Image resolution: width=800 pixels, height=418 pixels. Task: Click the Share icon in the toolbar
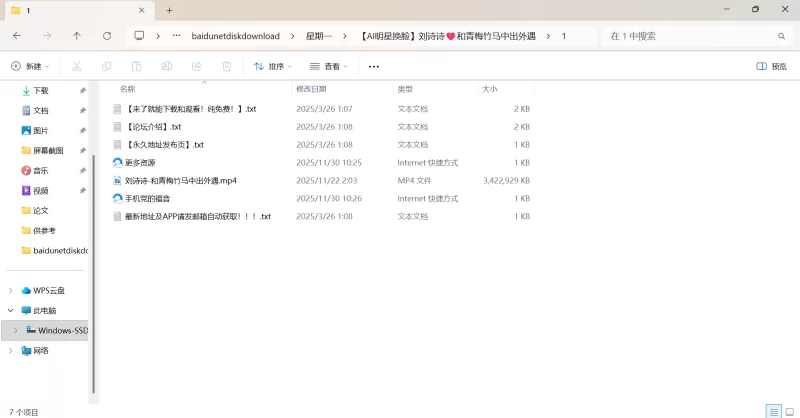point(197,66)
